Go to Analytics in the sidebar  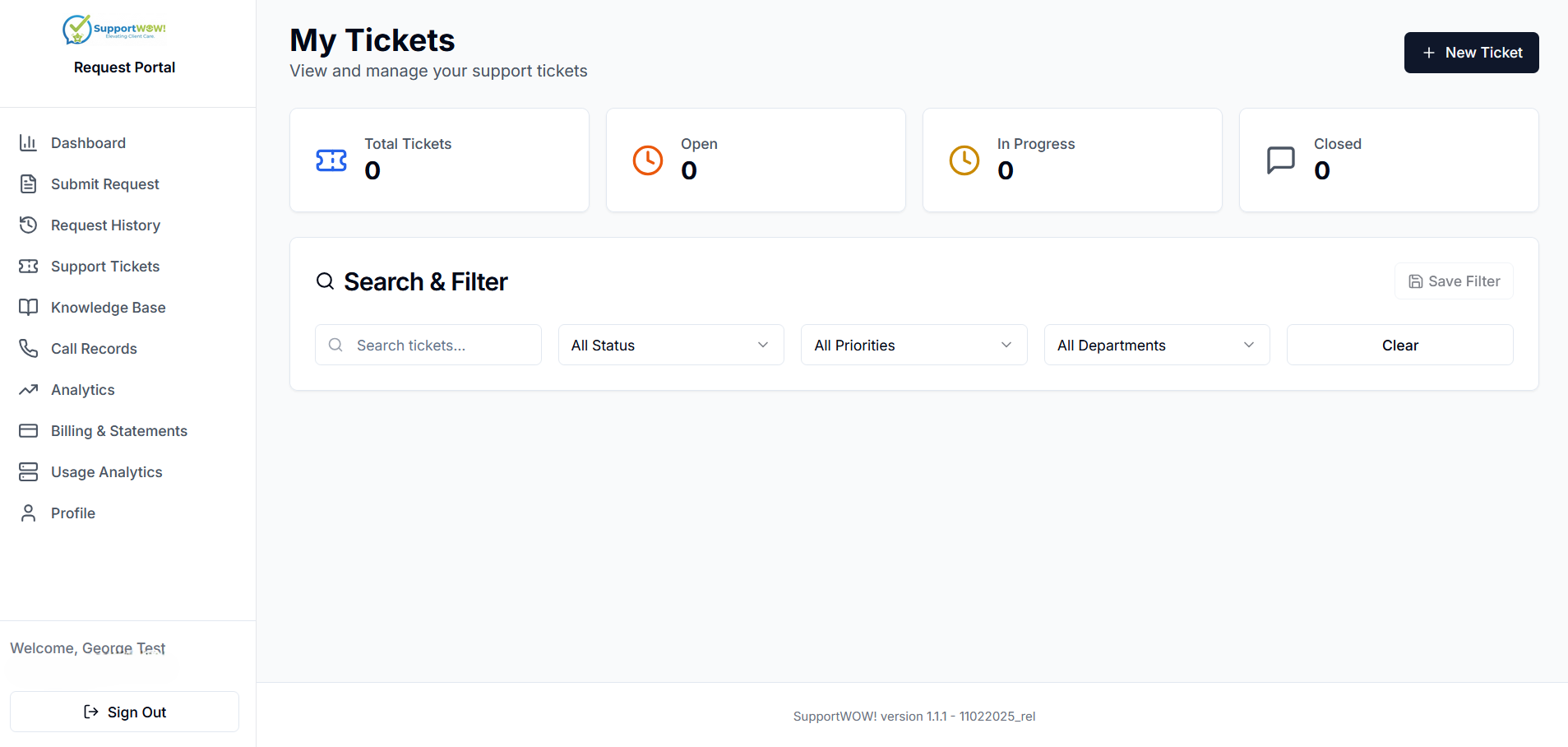[x=83, y=390]
